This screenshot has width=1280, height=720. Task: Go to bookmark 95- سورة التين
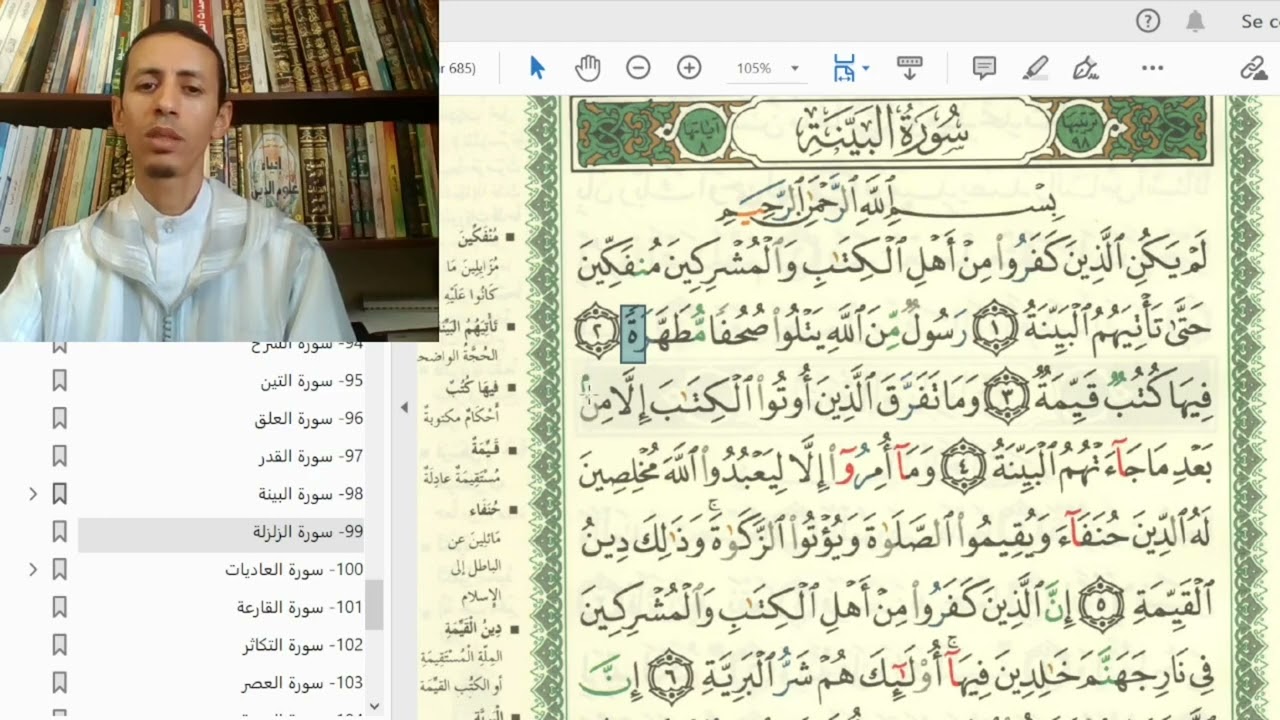click(311, 380)
